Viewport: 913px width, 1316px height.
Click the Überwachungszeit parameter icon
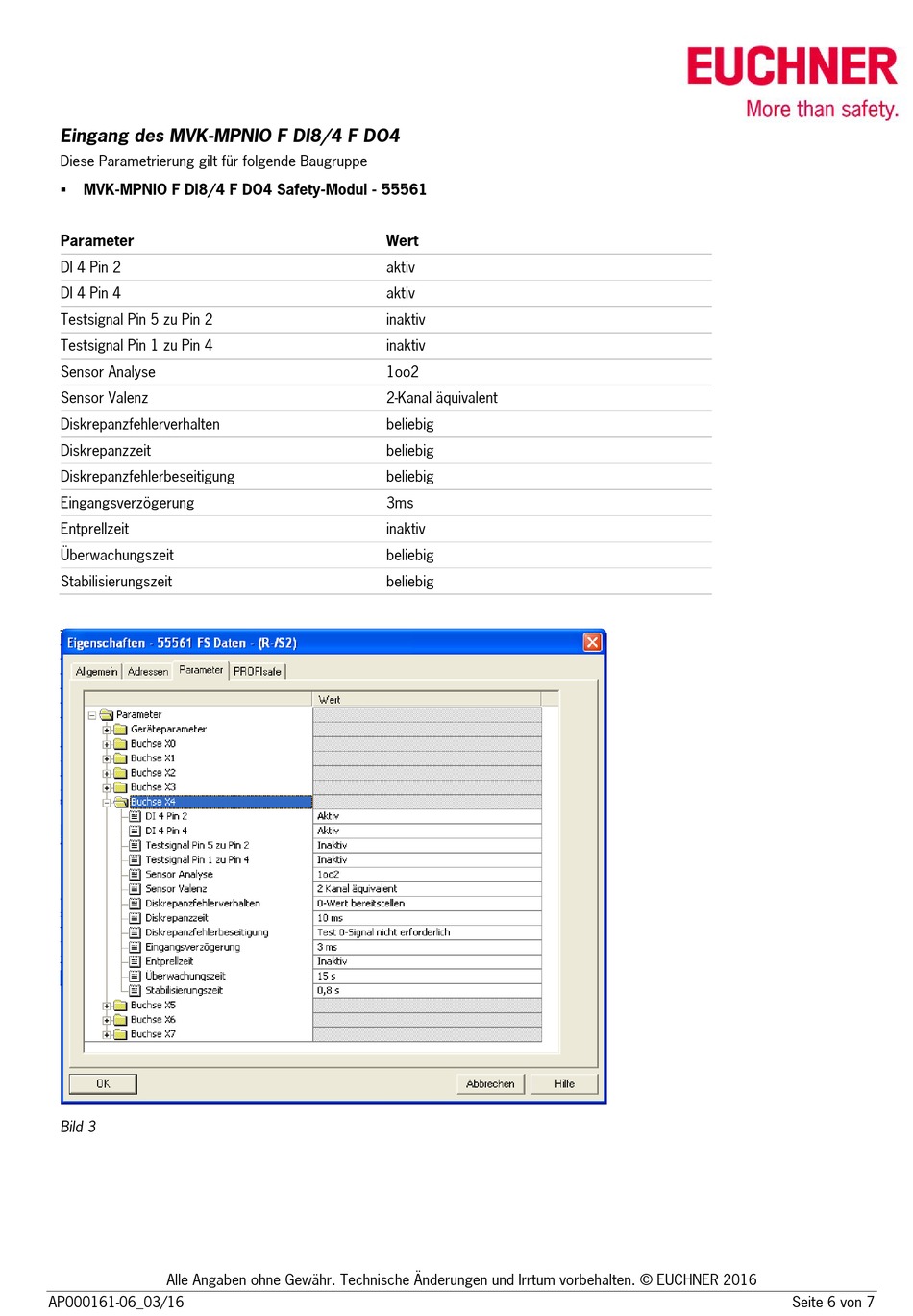[x=136, y=976]
